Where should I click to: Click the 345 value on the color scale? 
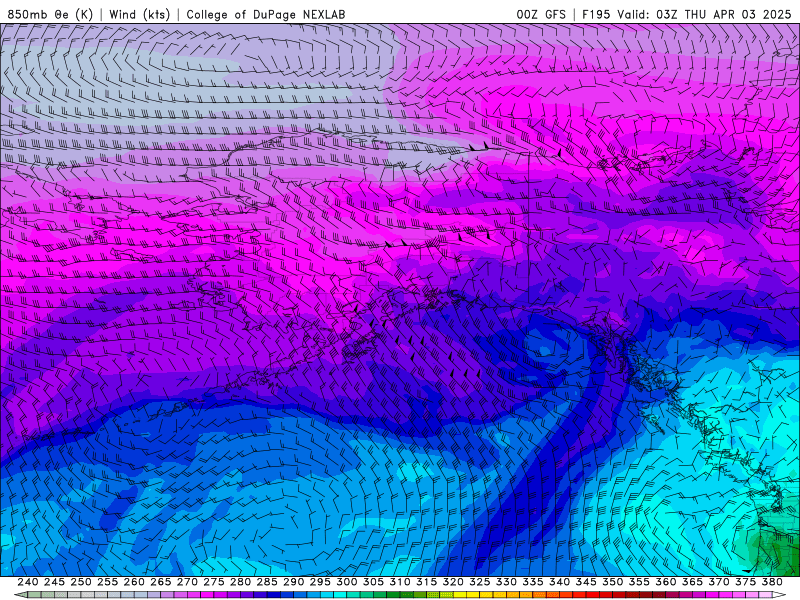(x=586, y=582)
